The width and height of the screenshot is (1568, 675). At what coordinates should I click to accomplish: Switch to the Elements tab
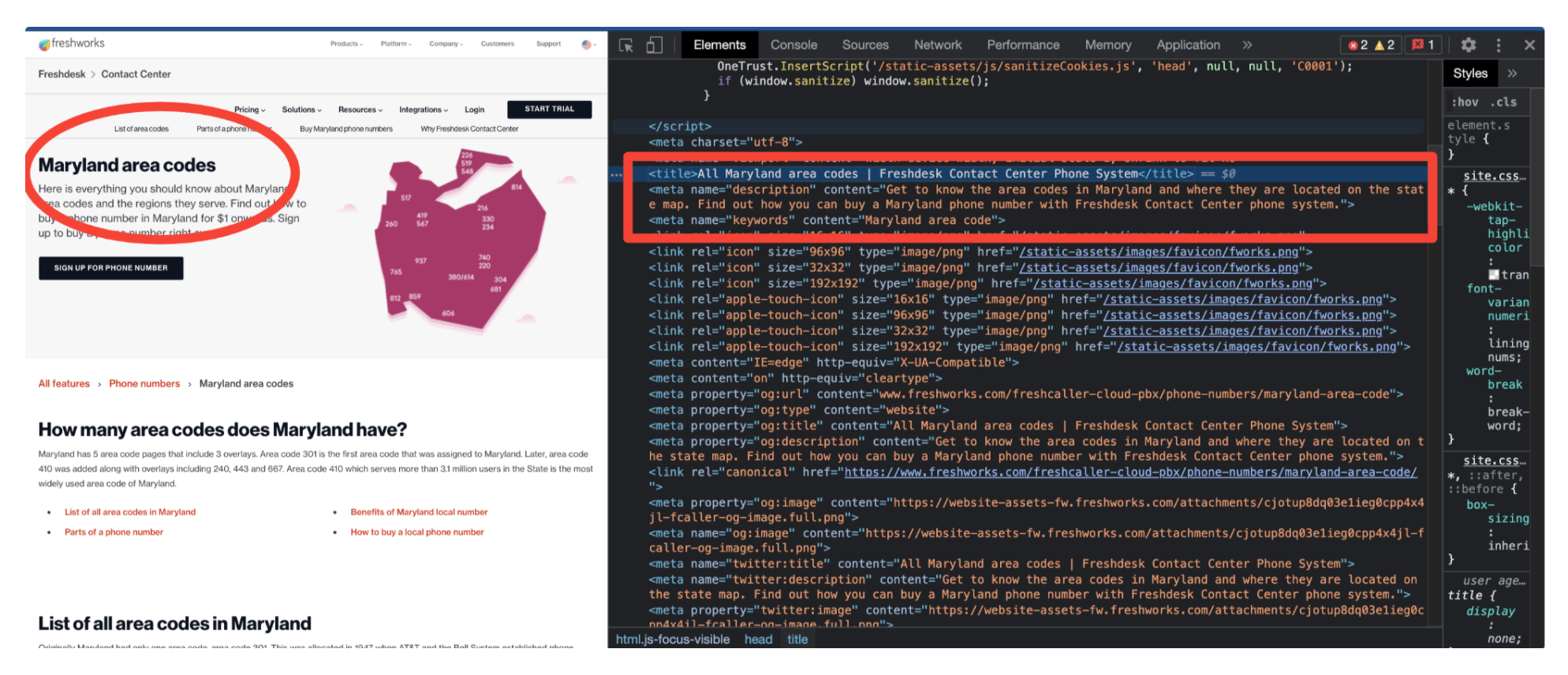(x=719, y=45)
